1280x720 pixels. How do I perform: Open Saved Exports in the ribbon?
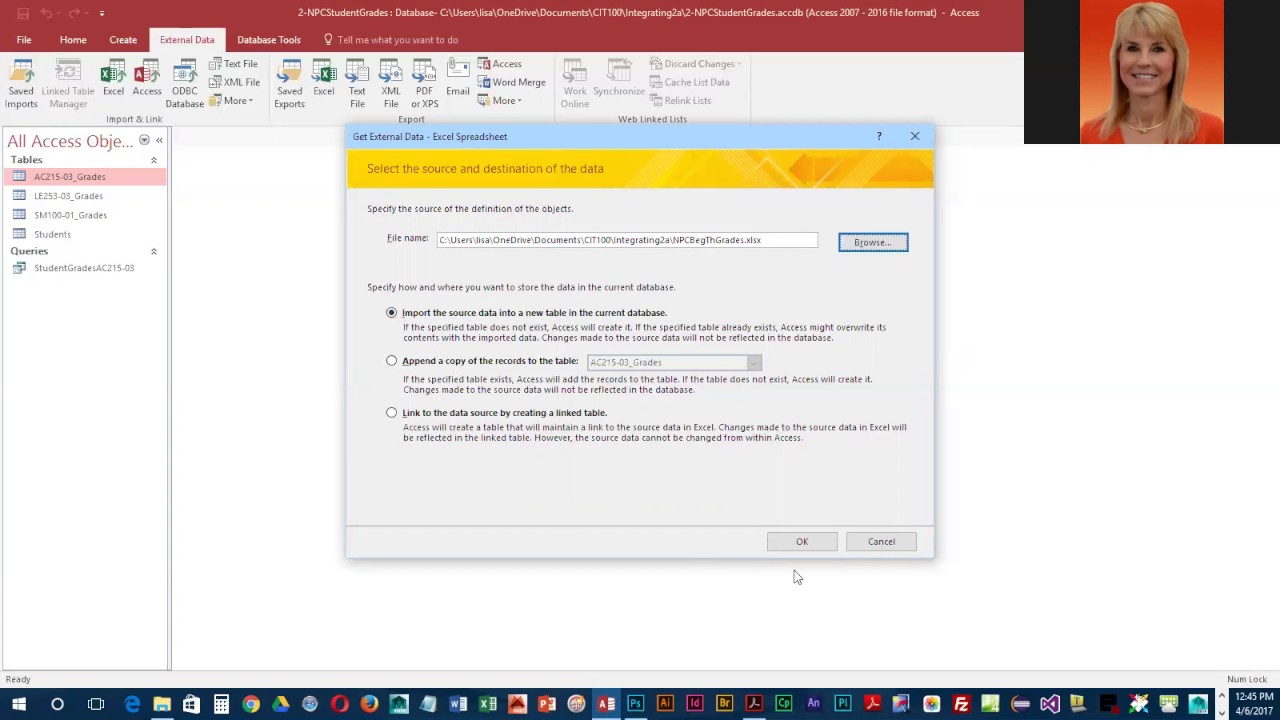[x=289, y=84]
